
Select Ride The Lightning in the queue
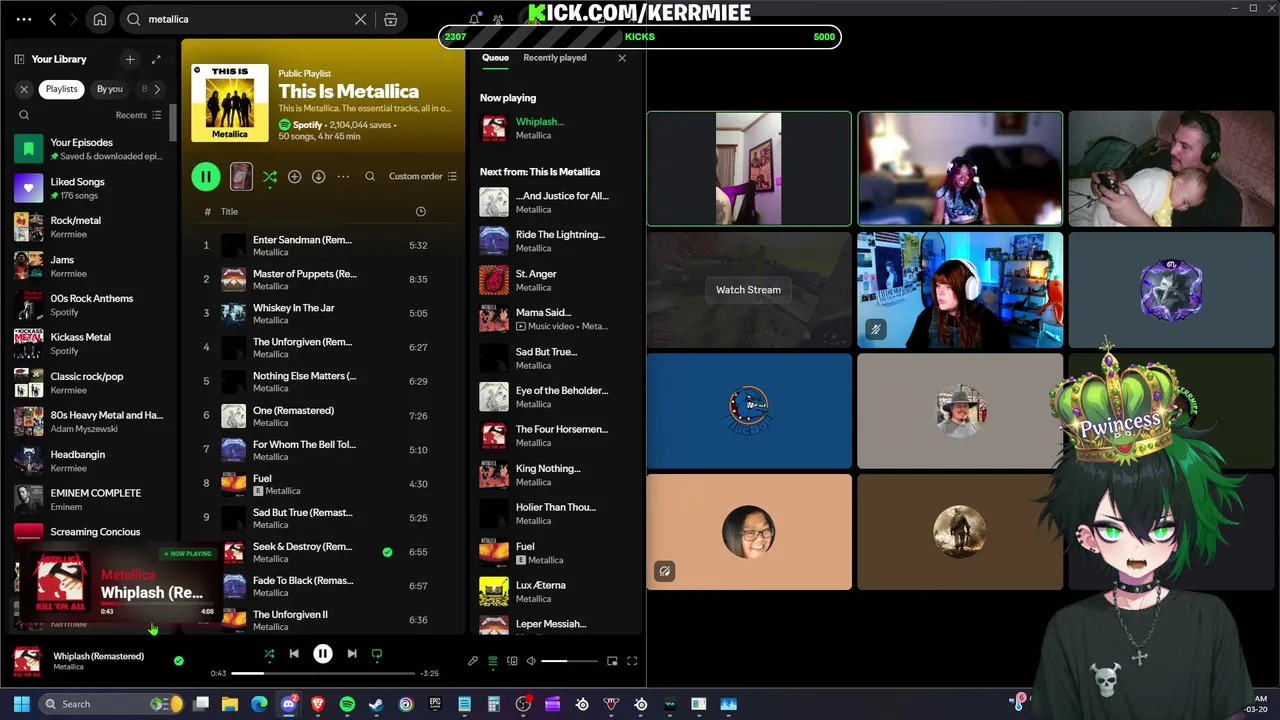coord(553,241)
